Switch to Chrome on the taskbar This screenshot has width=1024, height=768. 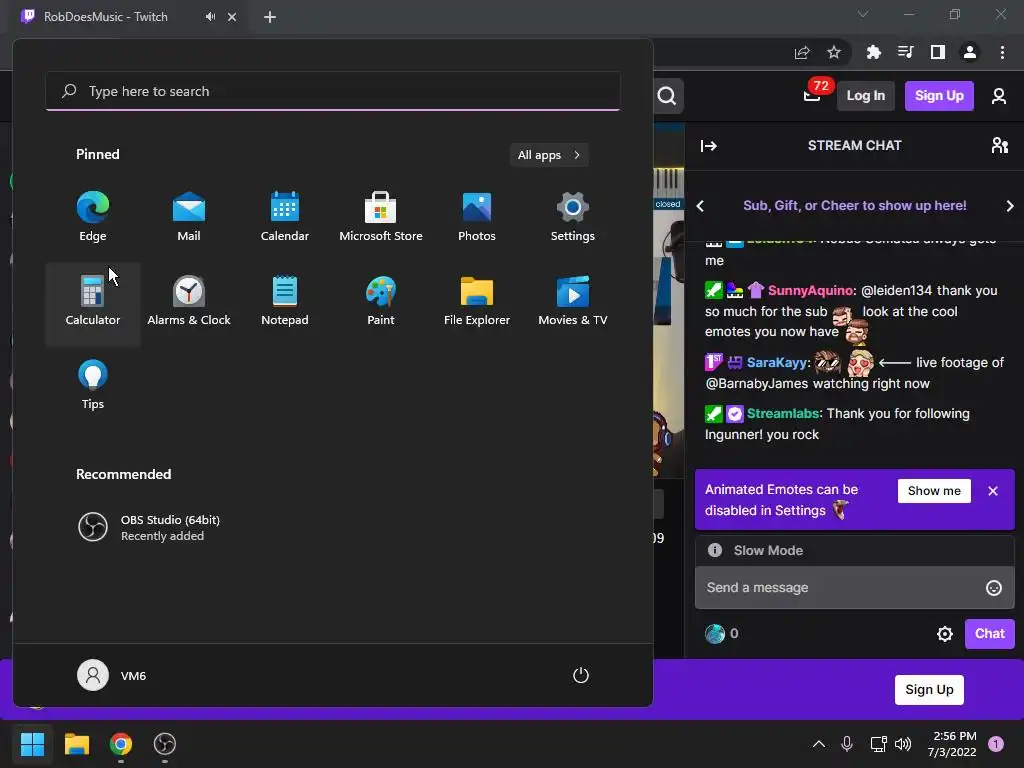point(121,743)
